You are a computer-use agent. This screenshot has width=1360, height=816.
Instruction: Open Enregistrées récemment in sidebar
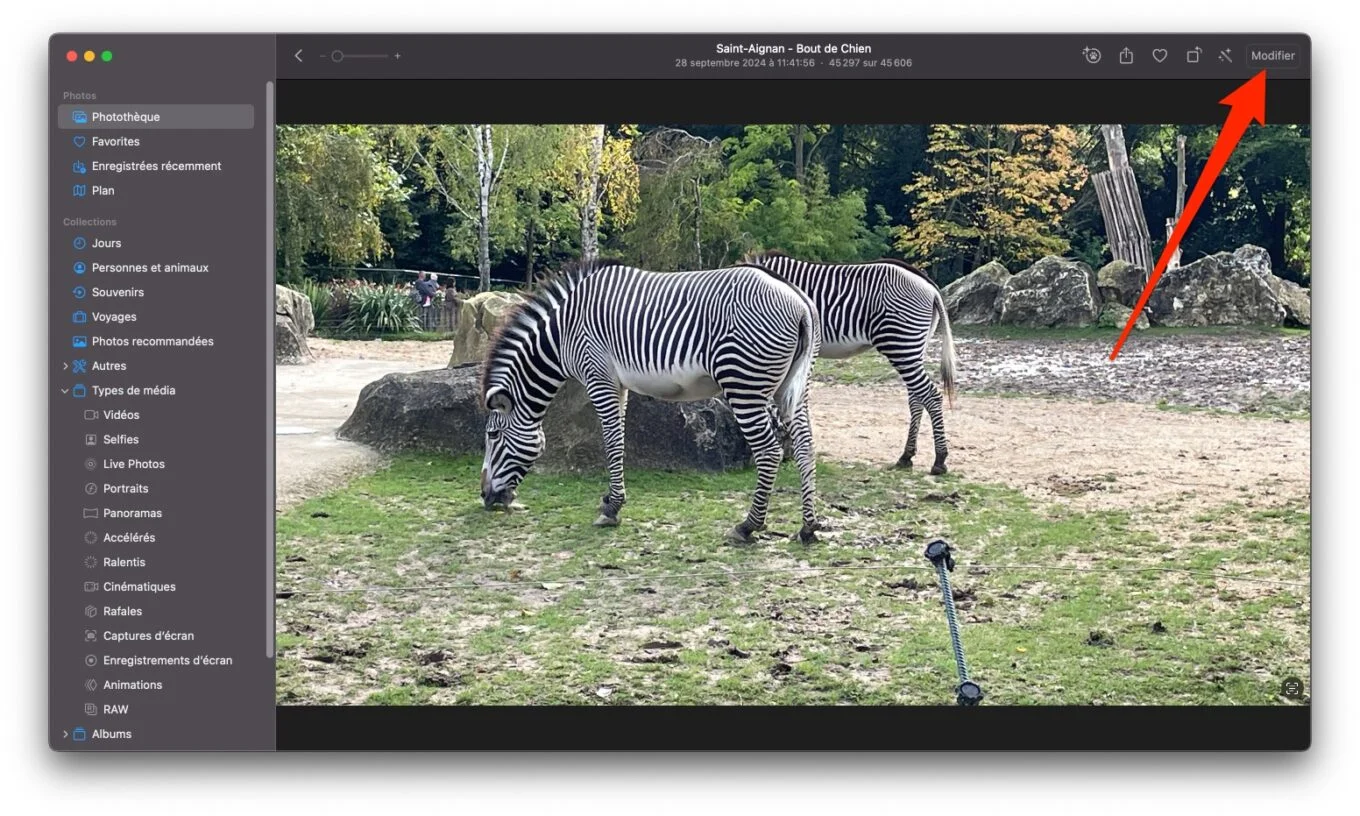(x=156, y=166)
